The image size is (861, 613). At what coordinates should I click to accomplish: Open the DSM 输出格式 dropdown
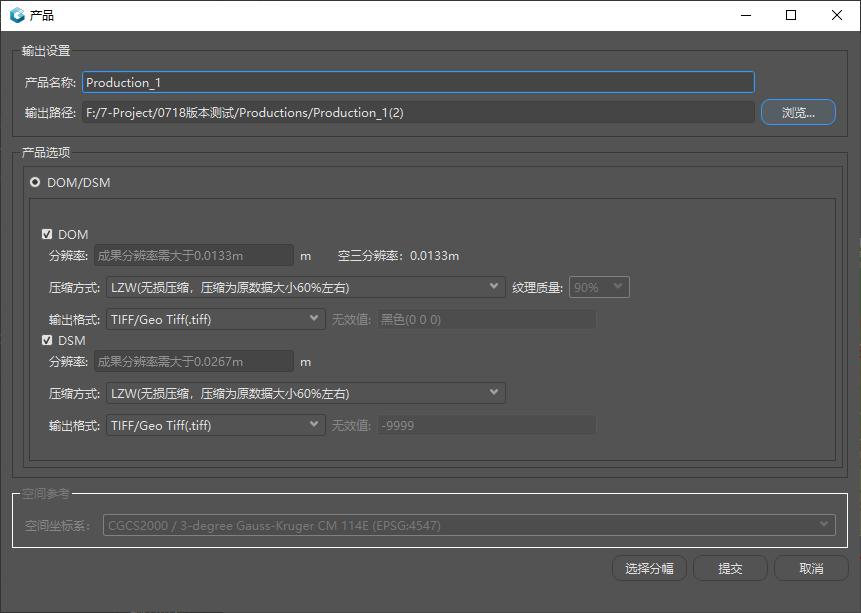pos(215,425)
